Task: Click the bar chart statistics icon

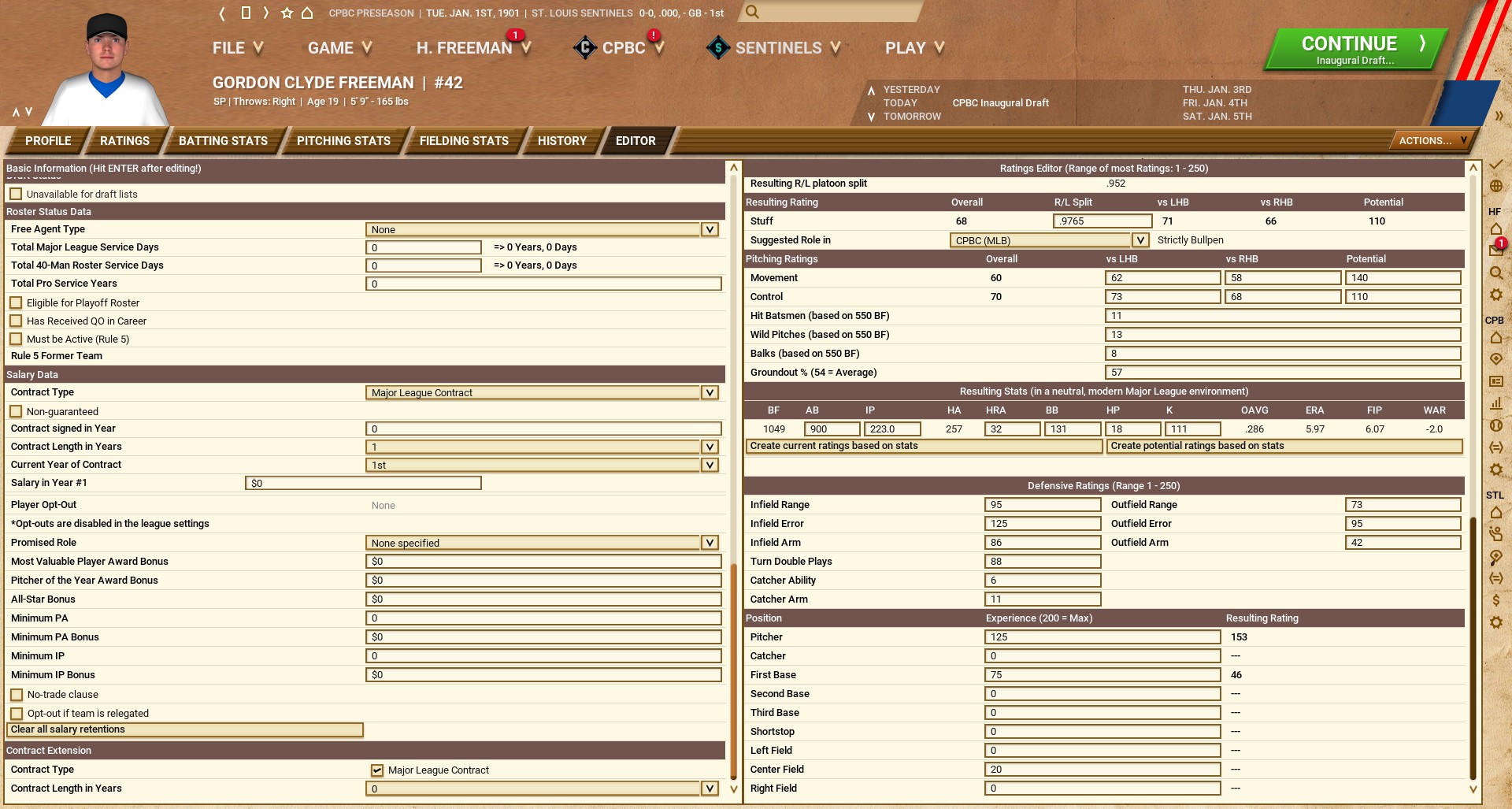Action: click(x=1495, y=403)
